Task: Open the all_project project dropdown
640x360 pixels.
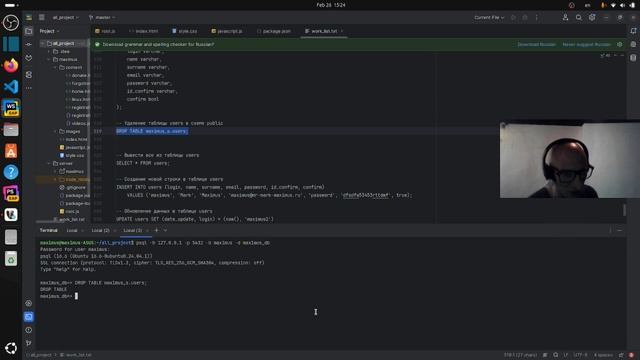Action: tap(65, 18)
